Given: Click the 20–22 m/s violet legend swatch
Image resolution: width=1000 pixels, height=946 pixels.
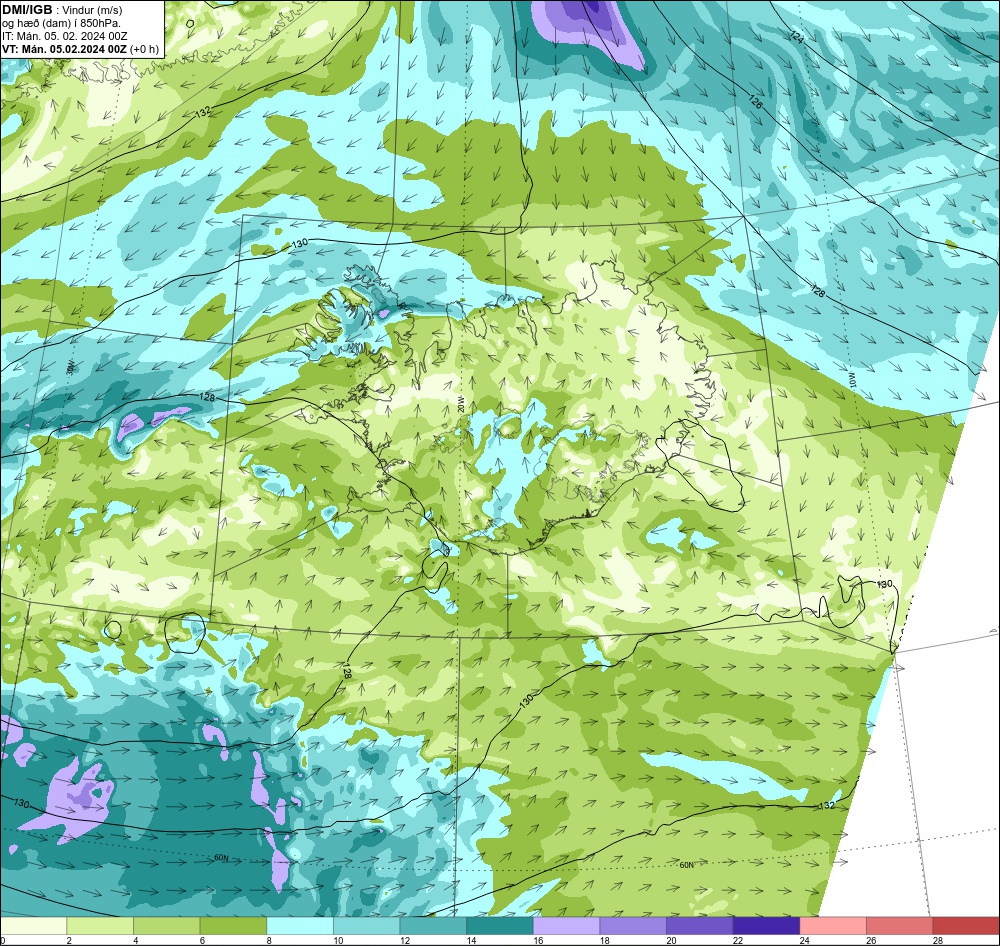Looking at the screenshot, I should (x=700, y=926).
